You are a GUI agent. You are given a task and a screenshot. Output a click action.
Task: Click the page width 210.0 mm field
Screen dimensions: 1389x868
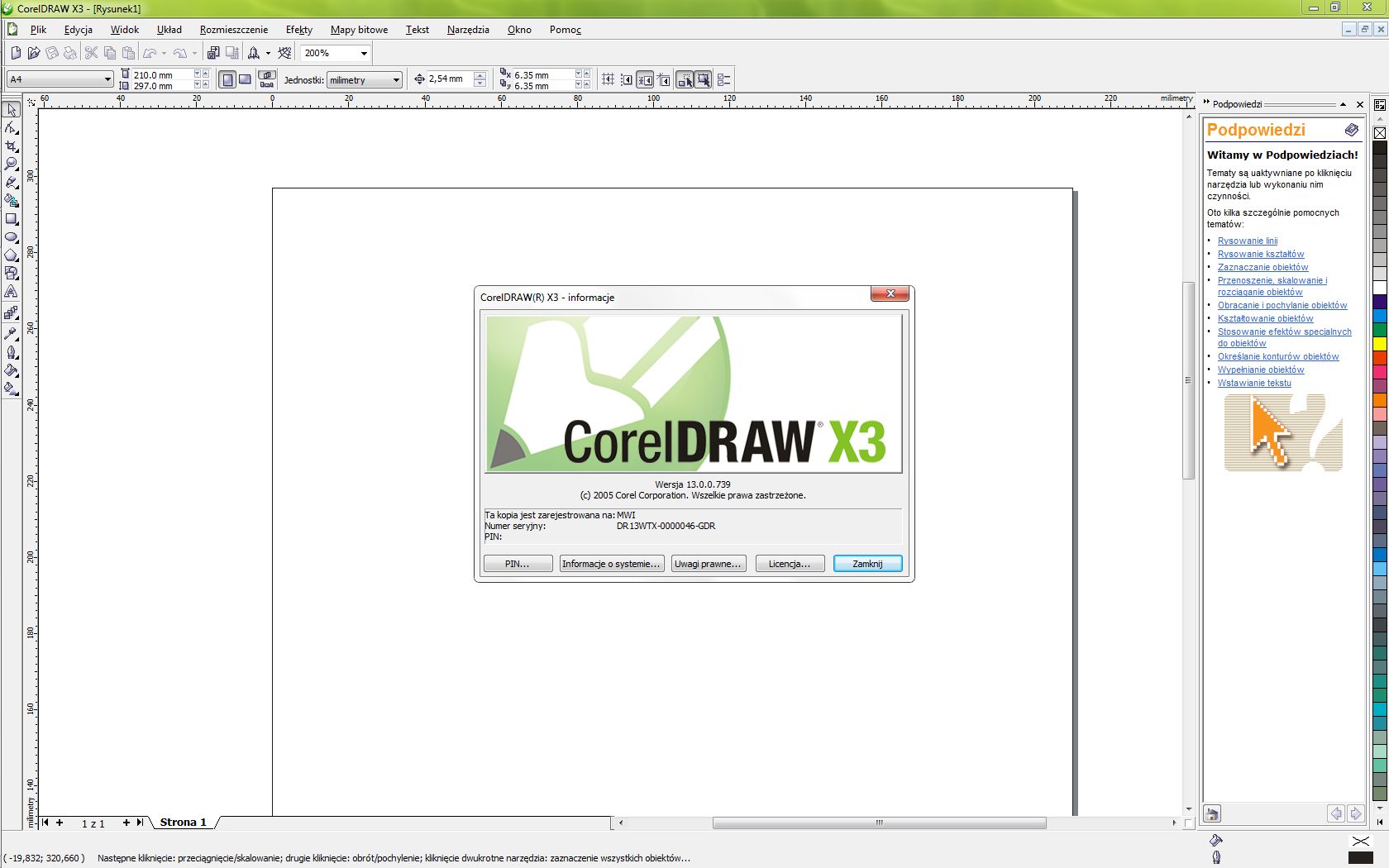(161, 74)
